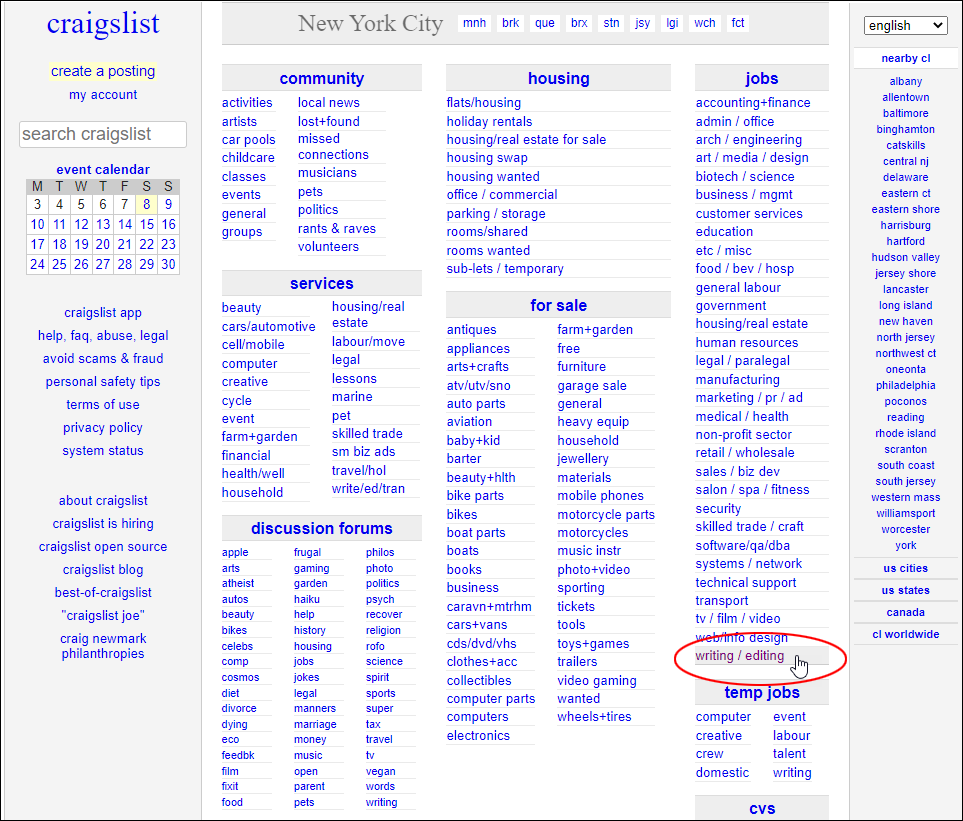Screen dimensions: 963x821
Task: Click the craigslist logo
Action: [x=103, y=23]
